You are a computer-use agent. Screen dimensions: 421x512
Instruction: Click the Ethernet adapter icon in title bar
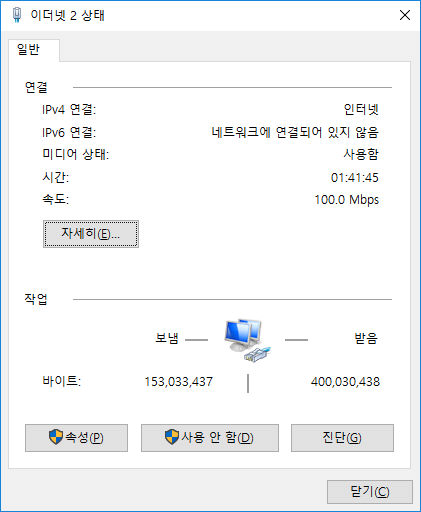tap(17, 15)
